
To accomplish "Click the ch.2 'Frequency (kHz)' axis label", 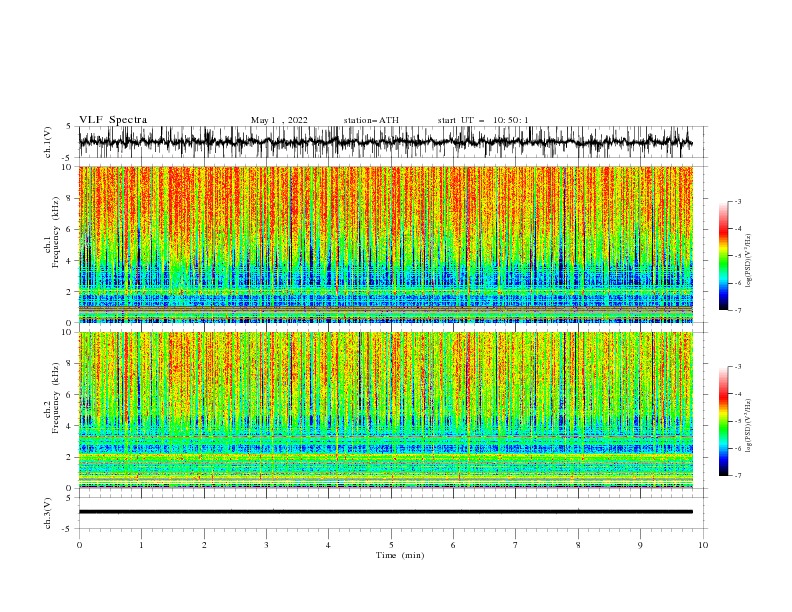I will click(56, 397).
